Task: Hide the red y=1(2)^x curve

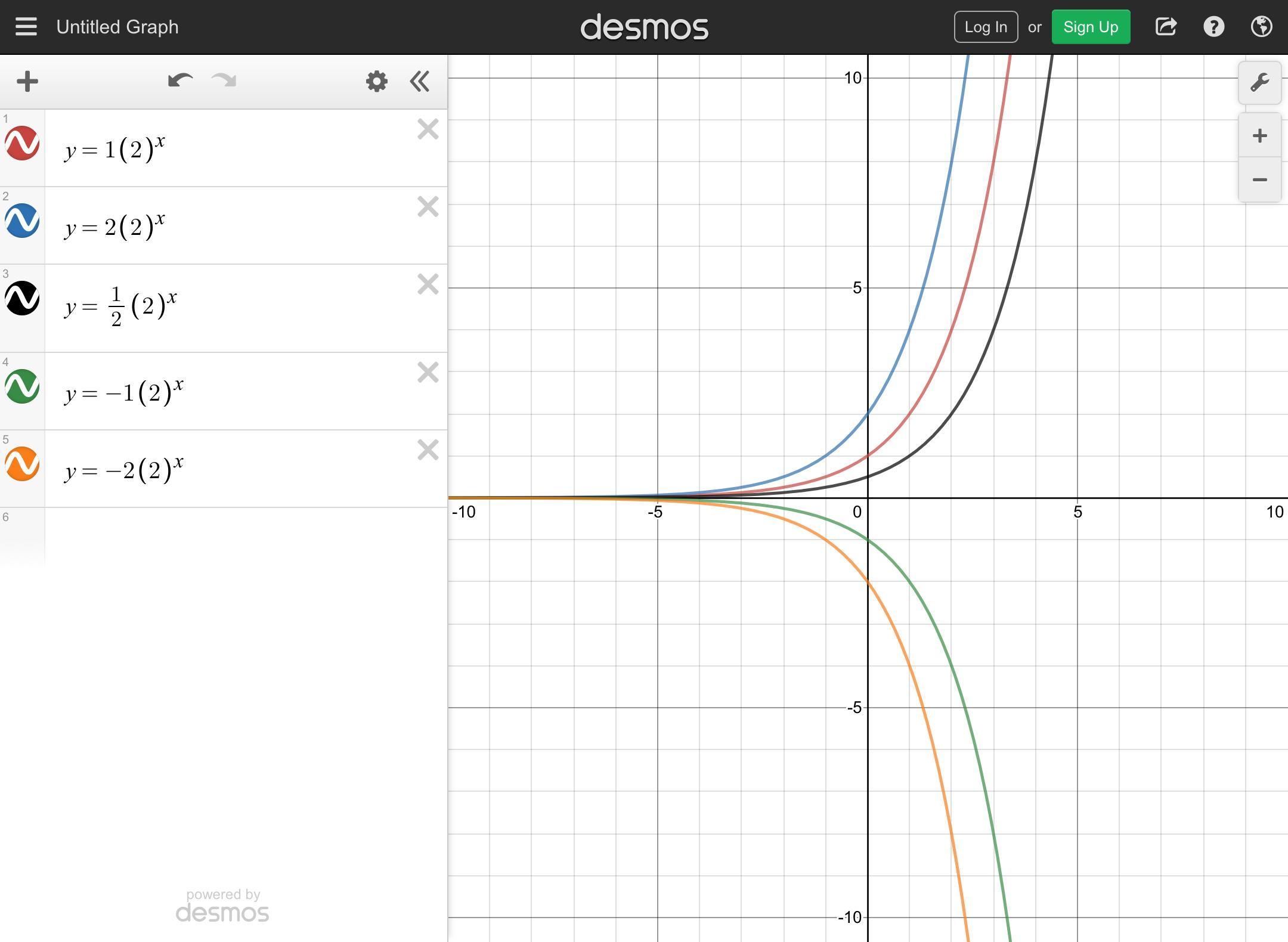Action: coord(23,143)
